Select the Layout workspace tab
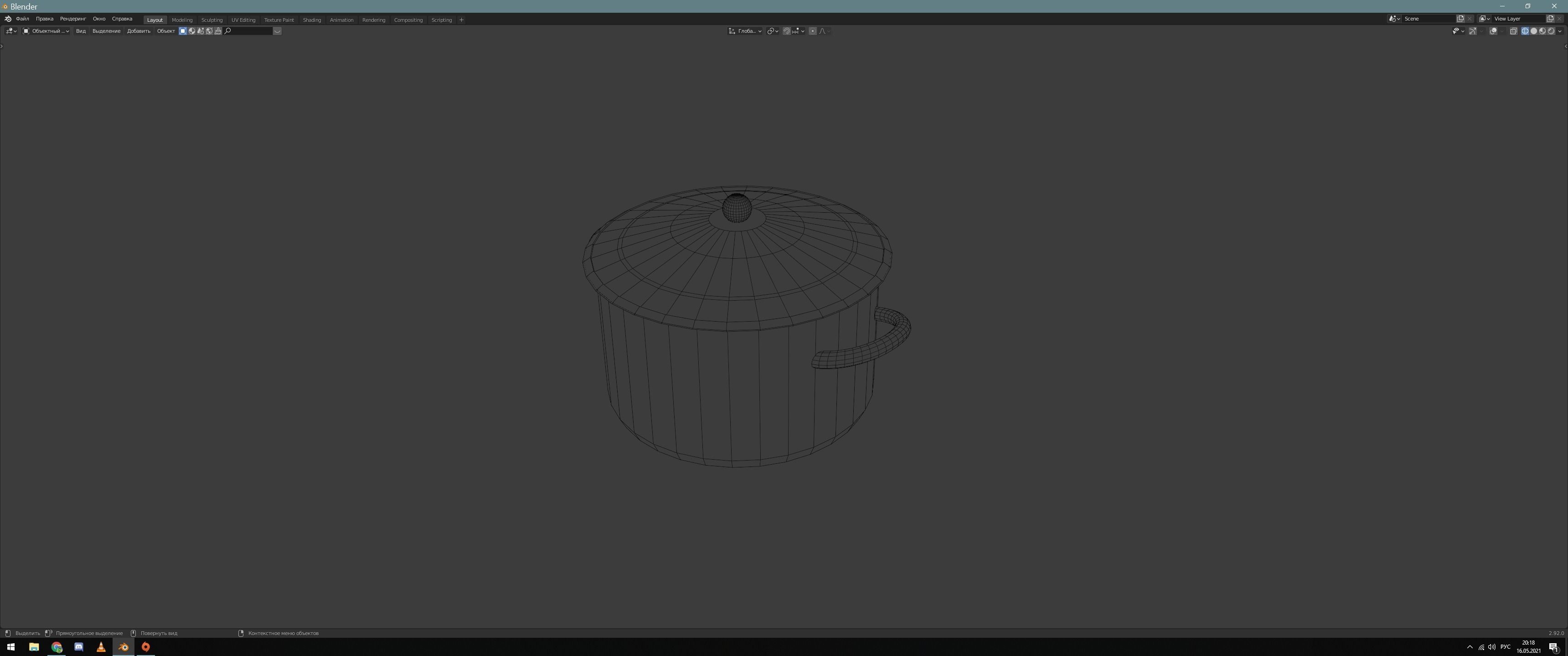The height and width of the screenshot is (656, 1568). coord(155,20)
